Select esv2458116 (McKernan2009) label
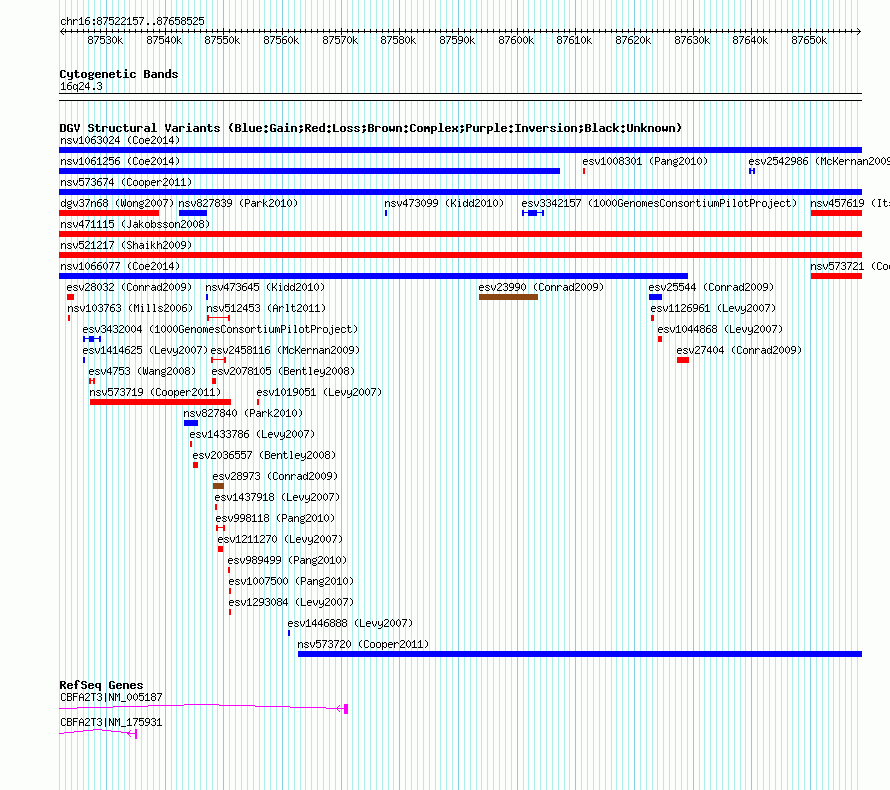890x790 pixels. [x=285, y=350]
